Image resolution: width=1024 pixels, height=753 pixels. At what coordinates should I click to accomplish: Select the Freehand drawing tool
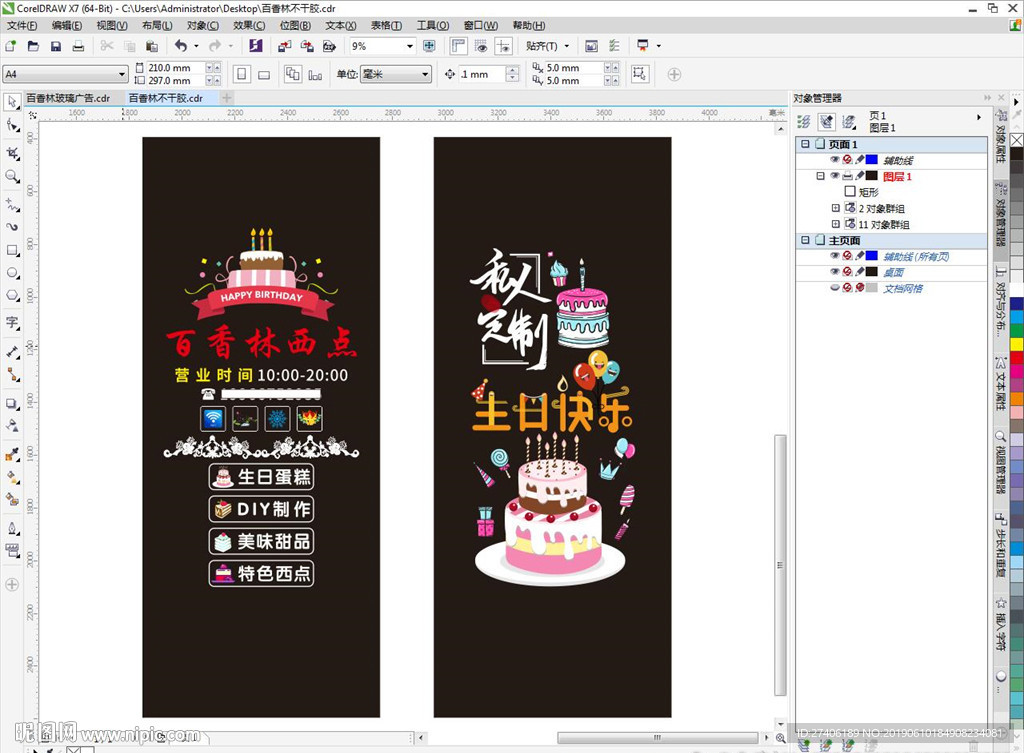(x=12, y=204)
